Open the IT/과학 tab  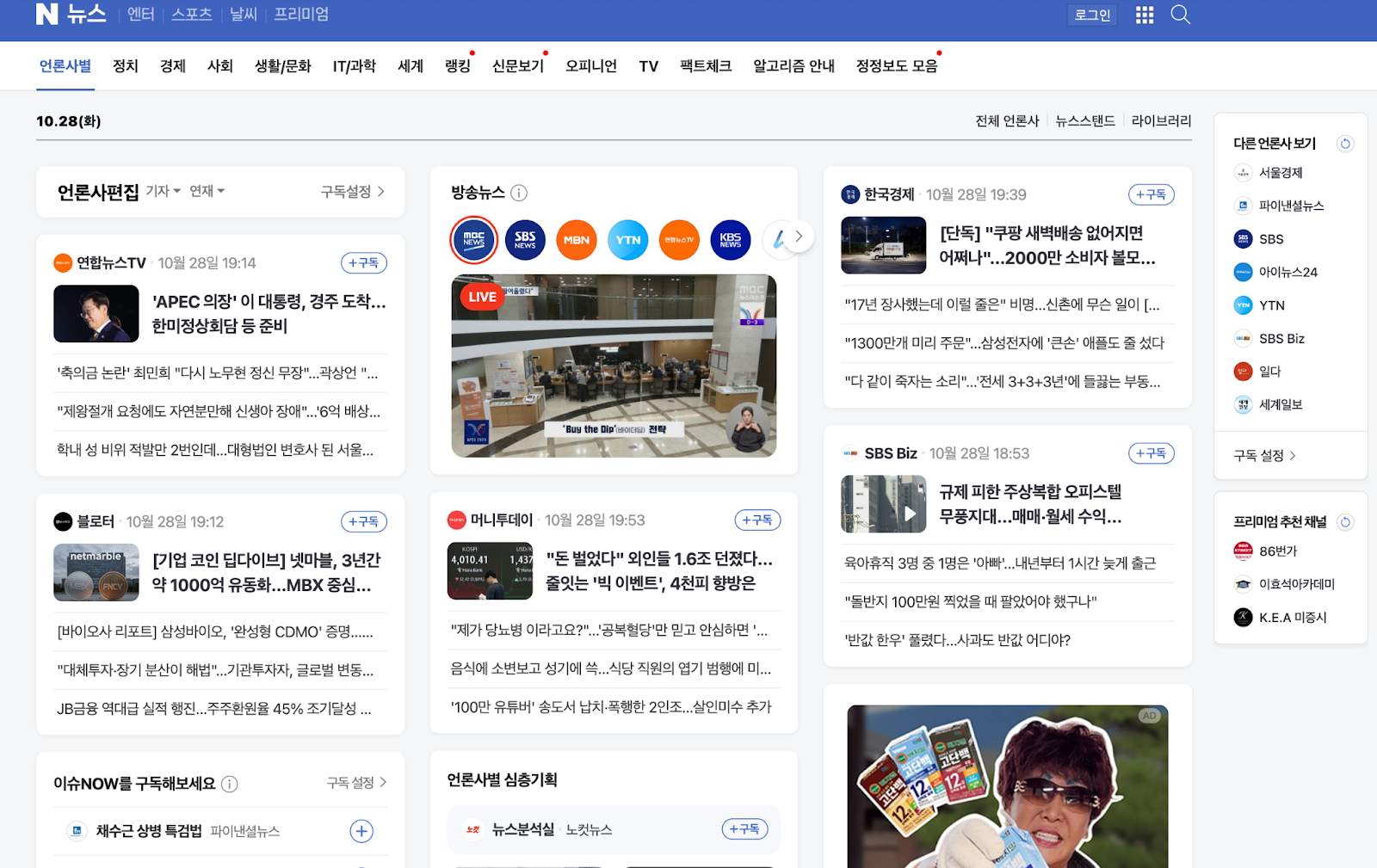(x=355, y=66)
